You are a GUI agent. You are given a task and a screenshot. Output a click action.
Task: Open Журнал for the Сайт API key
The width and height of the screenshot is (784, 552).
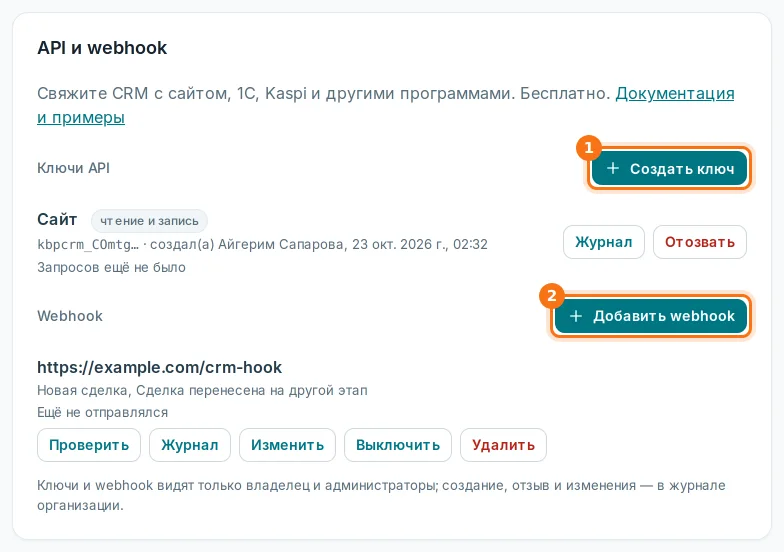604,242
